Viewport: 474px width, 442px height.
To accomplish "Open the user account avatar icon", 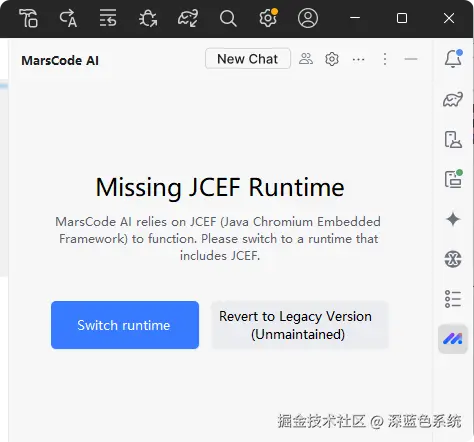I will tap(308, 18).
